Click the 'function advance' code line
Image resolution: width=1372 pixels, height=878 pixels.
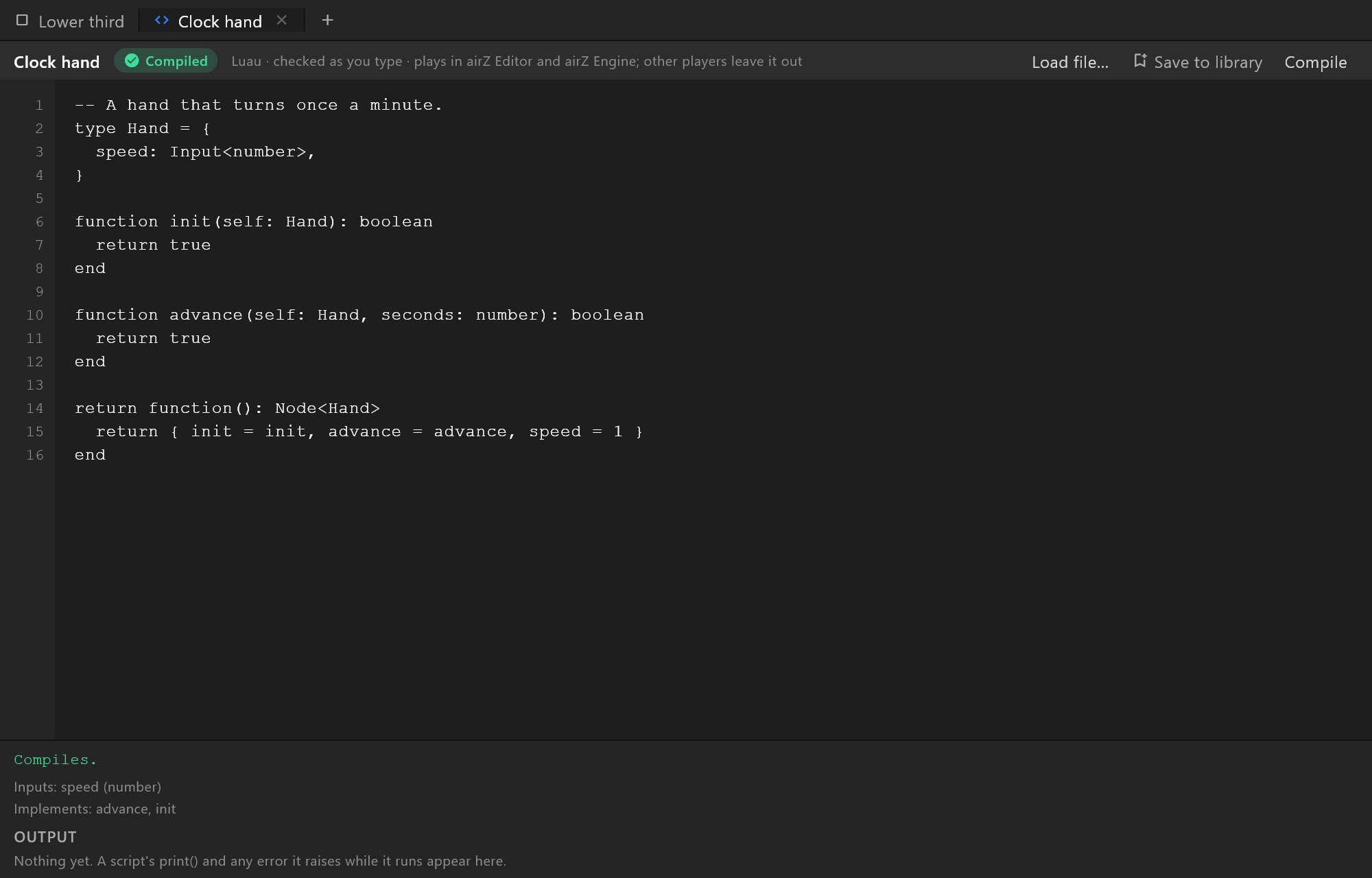tap(359, 315)
